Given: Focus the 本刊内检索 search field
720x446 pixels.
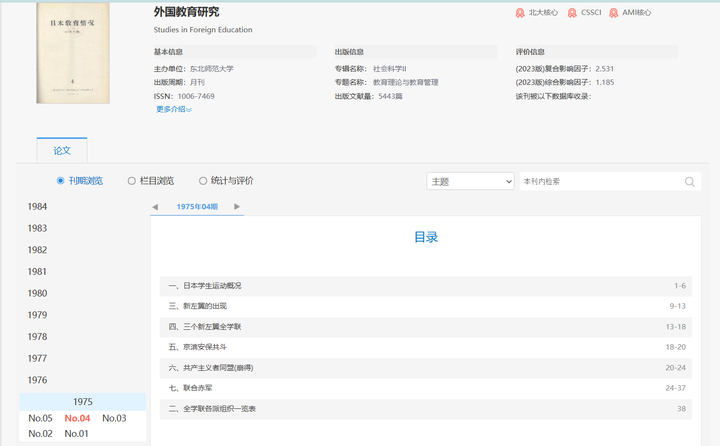Looking at the screenshot, I should pos(602,181).
